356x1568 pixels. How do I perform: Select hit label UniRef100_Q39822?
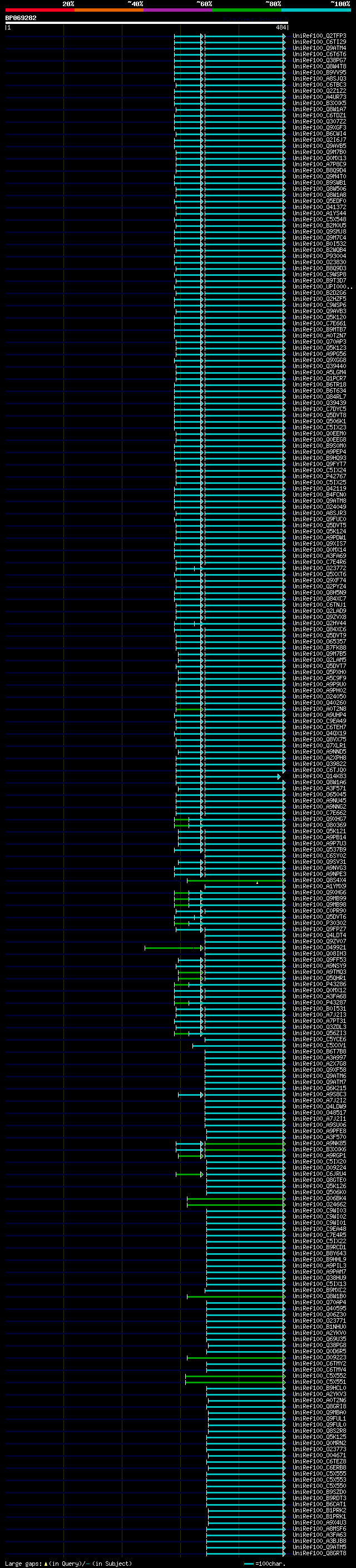pyautogui.click(x=319, y=764)
